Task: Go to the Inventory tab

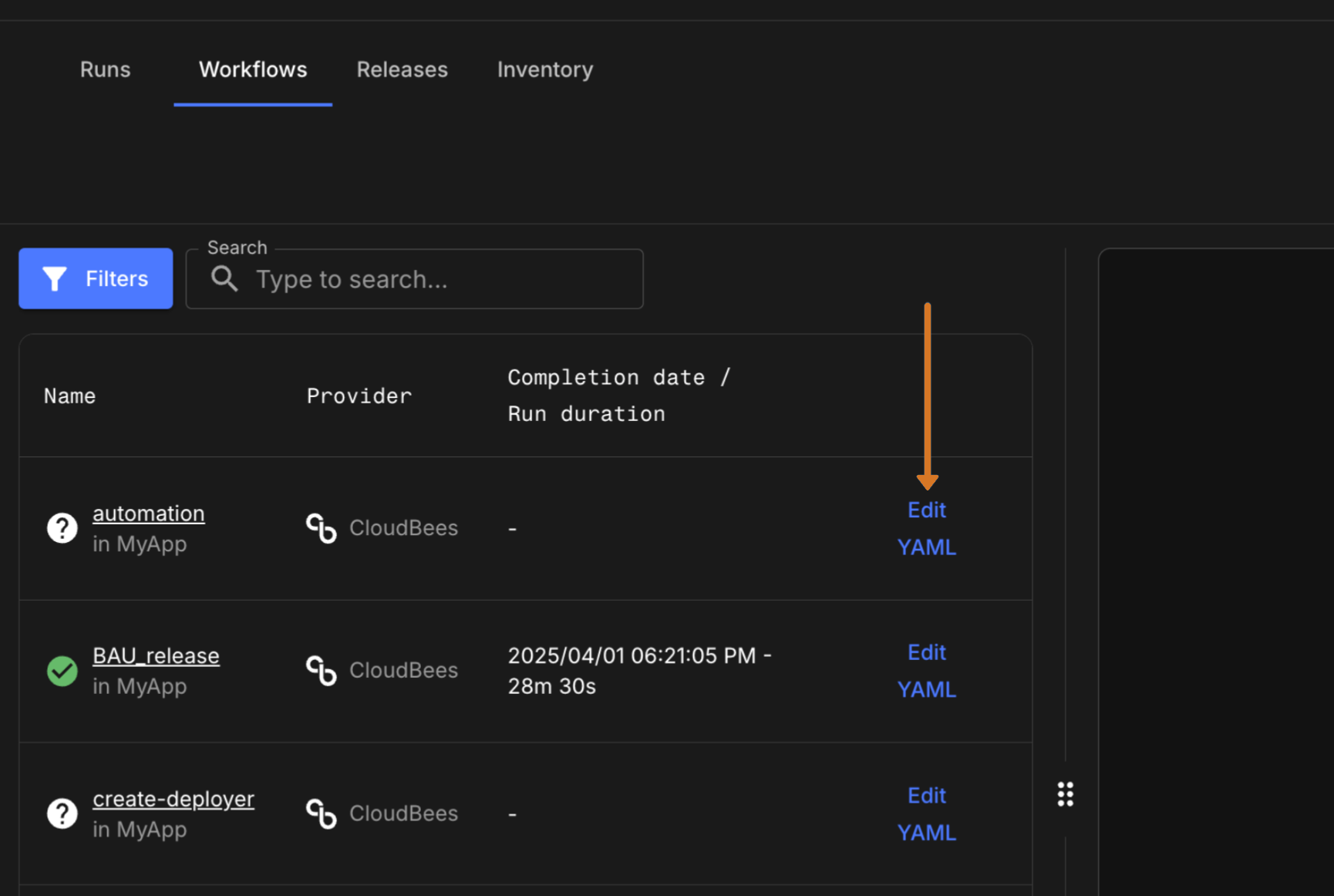Action: [x=545, y=69]
